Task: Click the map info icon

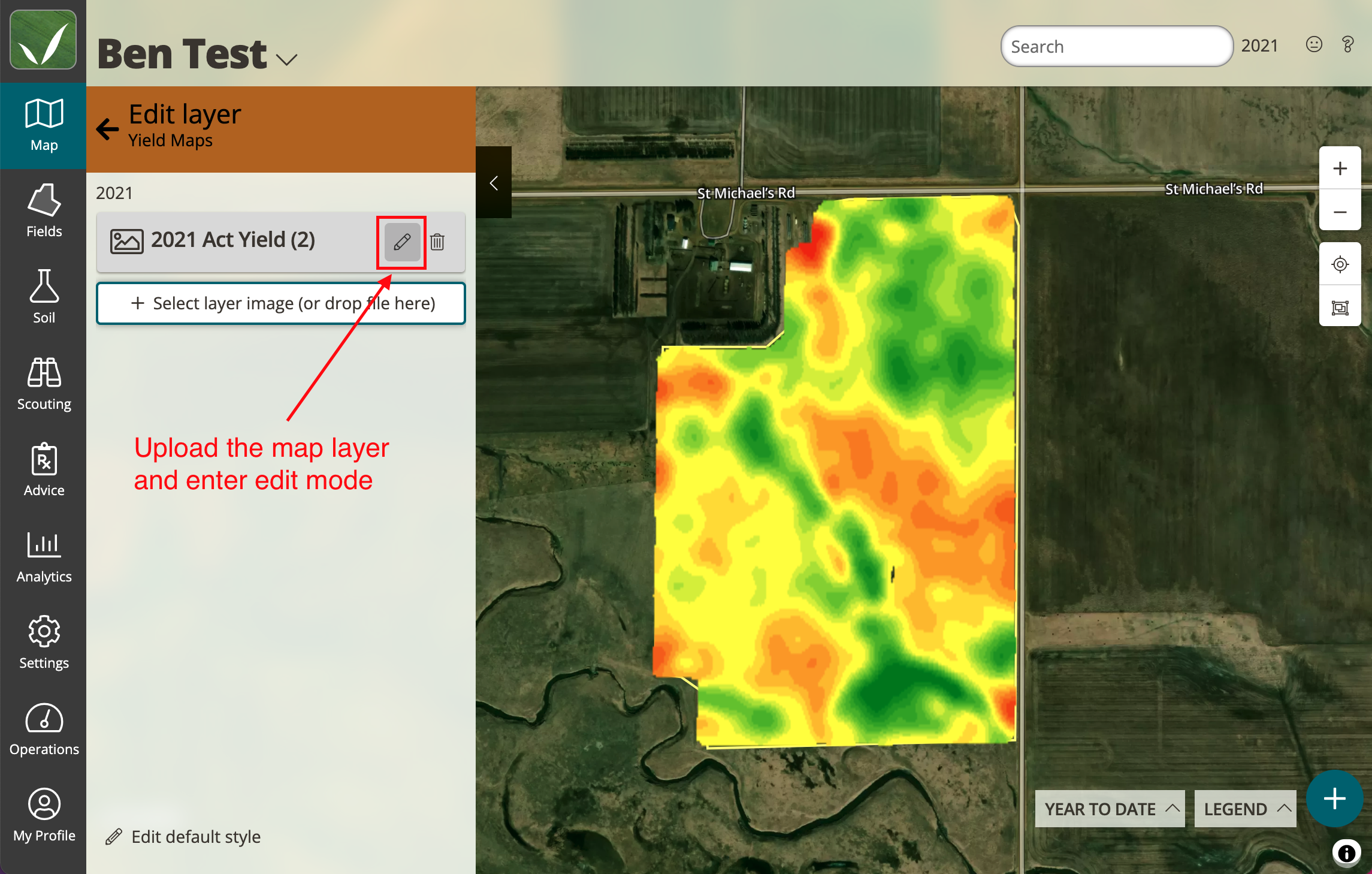Action: click(x=1346, y=852)
